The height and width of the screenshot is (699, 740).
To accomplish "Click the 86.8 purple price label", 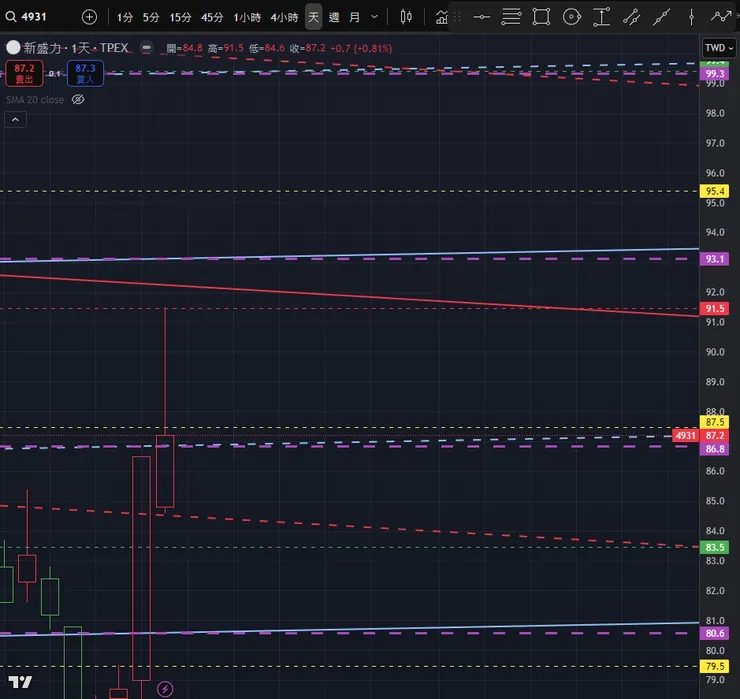I will click(715, 449).
